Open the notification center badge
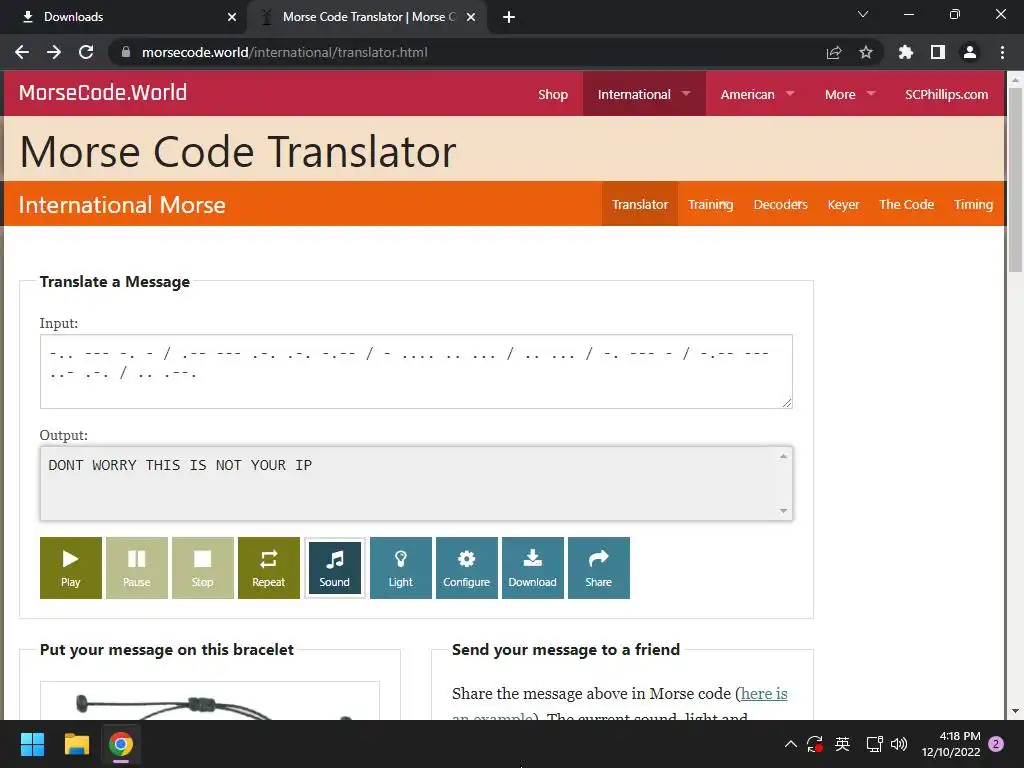The width and height of the screenshot is (1024, 768). pos(997,744)
